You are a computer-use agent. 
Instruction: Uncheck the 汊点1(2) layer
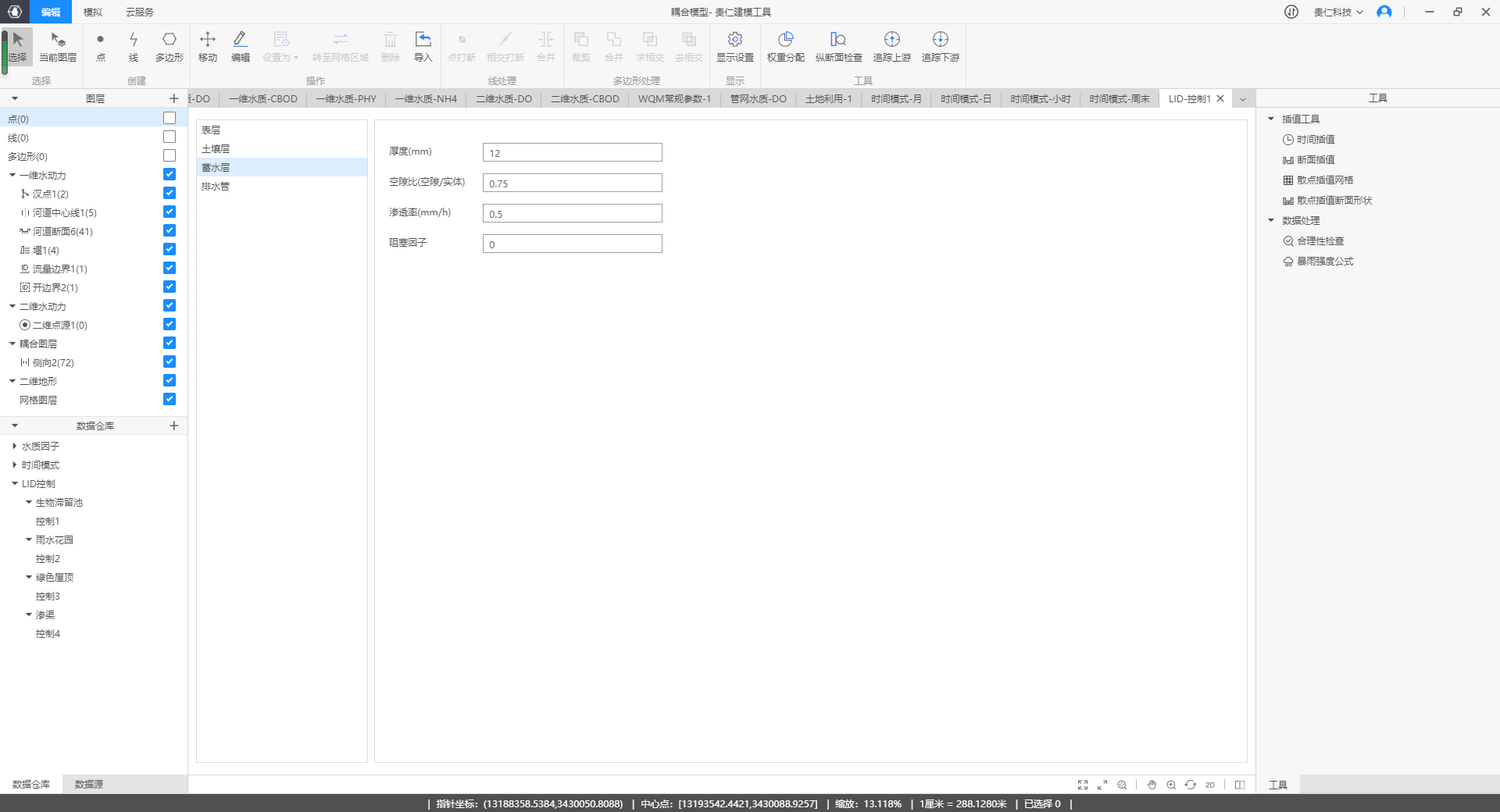[170, 193]
